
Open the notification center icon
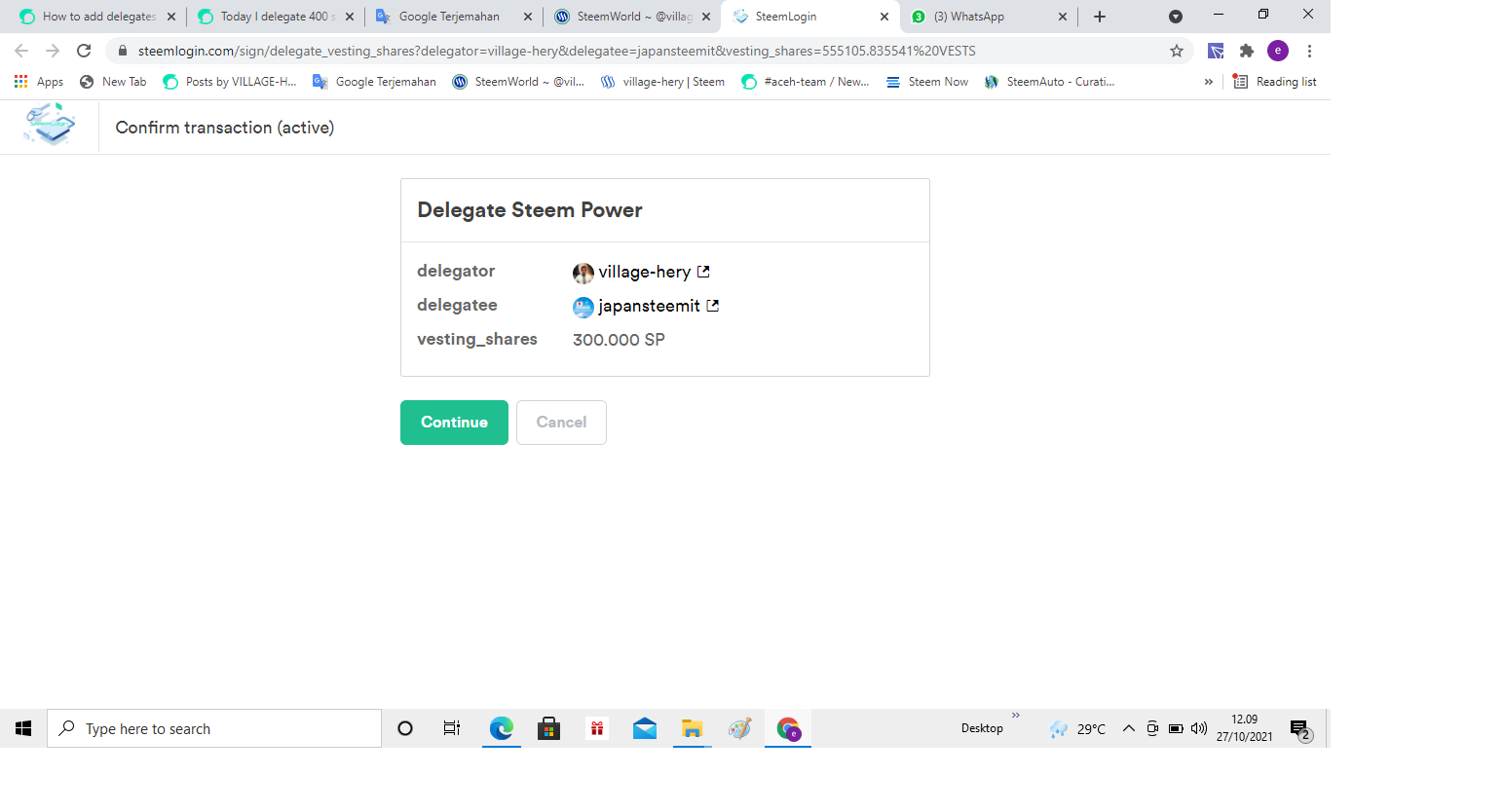click(1301, 729)
